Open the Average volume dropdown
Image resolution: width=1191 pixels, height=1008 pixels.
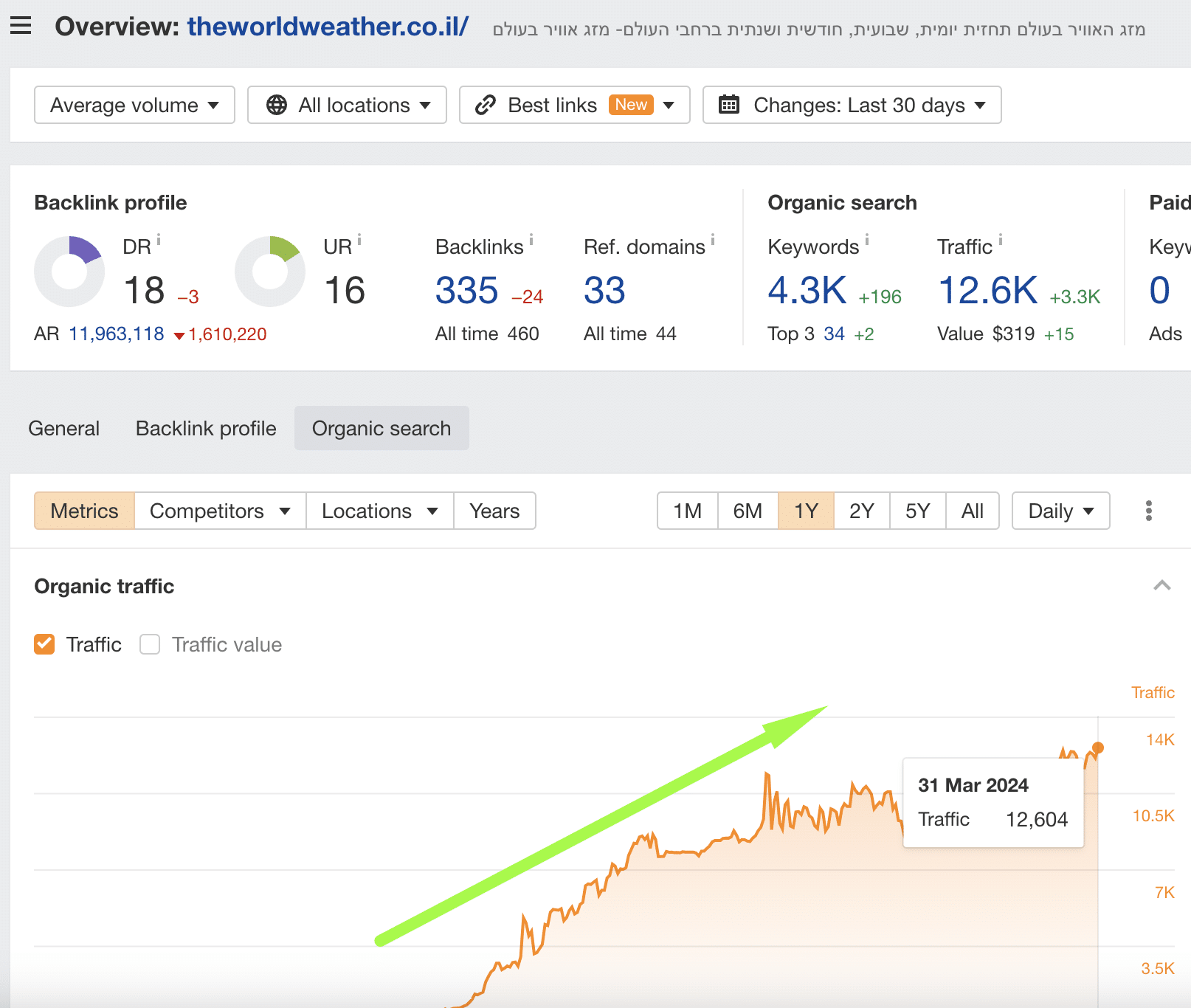[134, 105]
